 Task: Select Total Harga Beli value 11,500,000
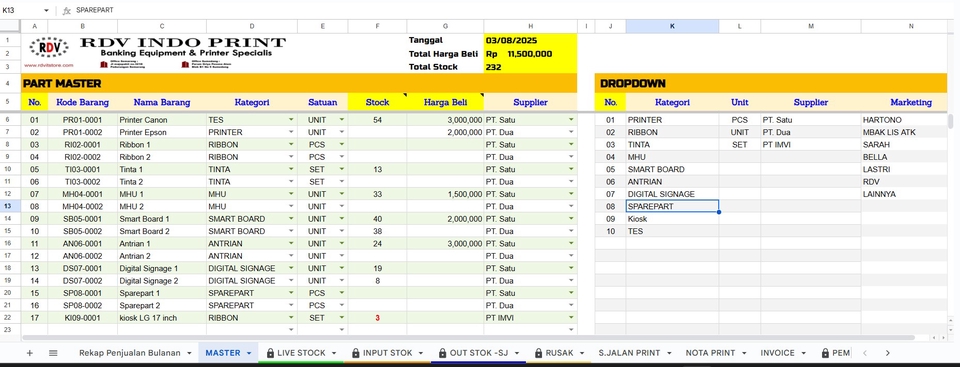click(530, 54)
